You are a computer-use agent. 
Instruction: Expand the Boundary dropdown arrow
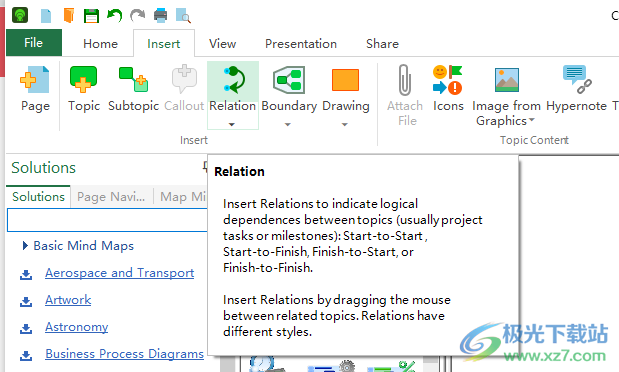click(288, 124)
